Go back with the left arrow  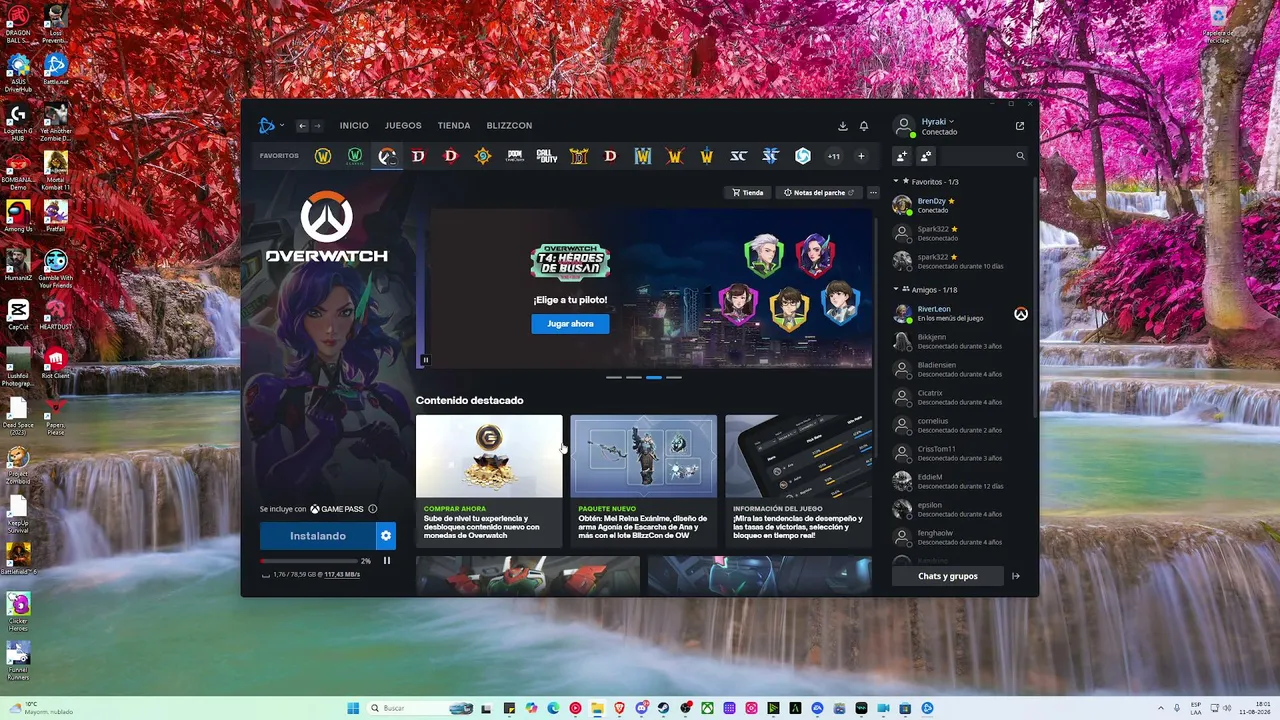click(302, 126)
